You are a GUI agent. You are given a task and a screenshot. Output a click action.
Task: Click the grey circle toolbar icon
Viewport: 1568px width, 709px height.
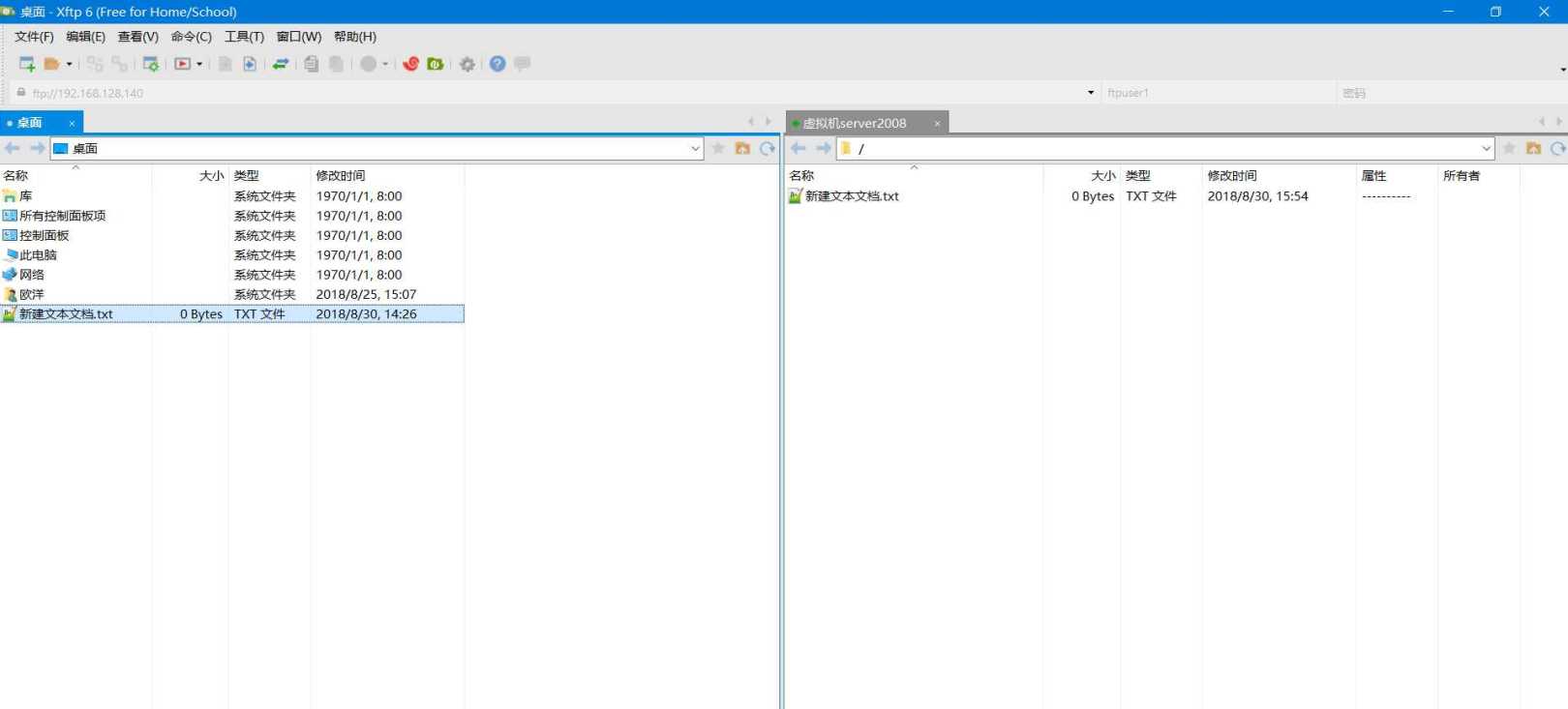click(368, 64)
